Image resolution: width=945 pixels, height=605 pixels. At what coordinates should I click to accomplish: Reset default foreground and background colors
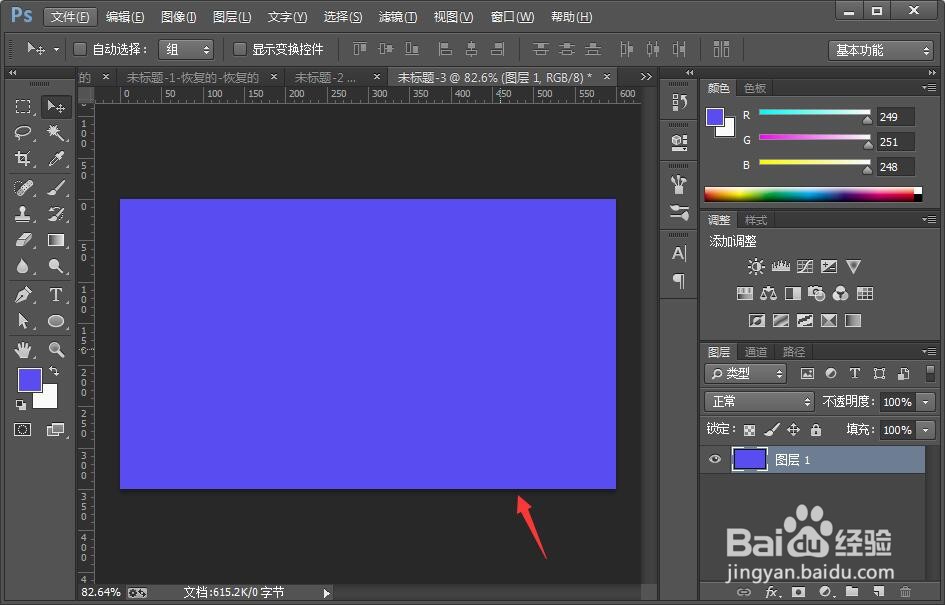[x=21, y=404]
